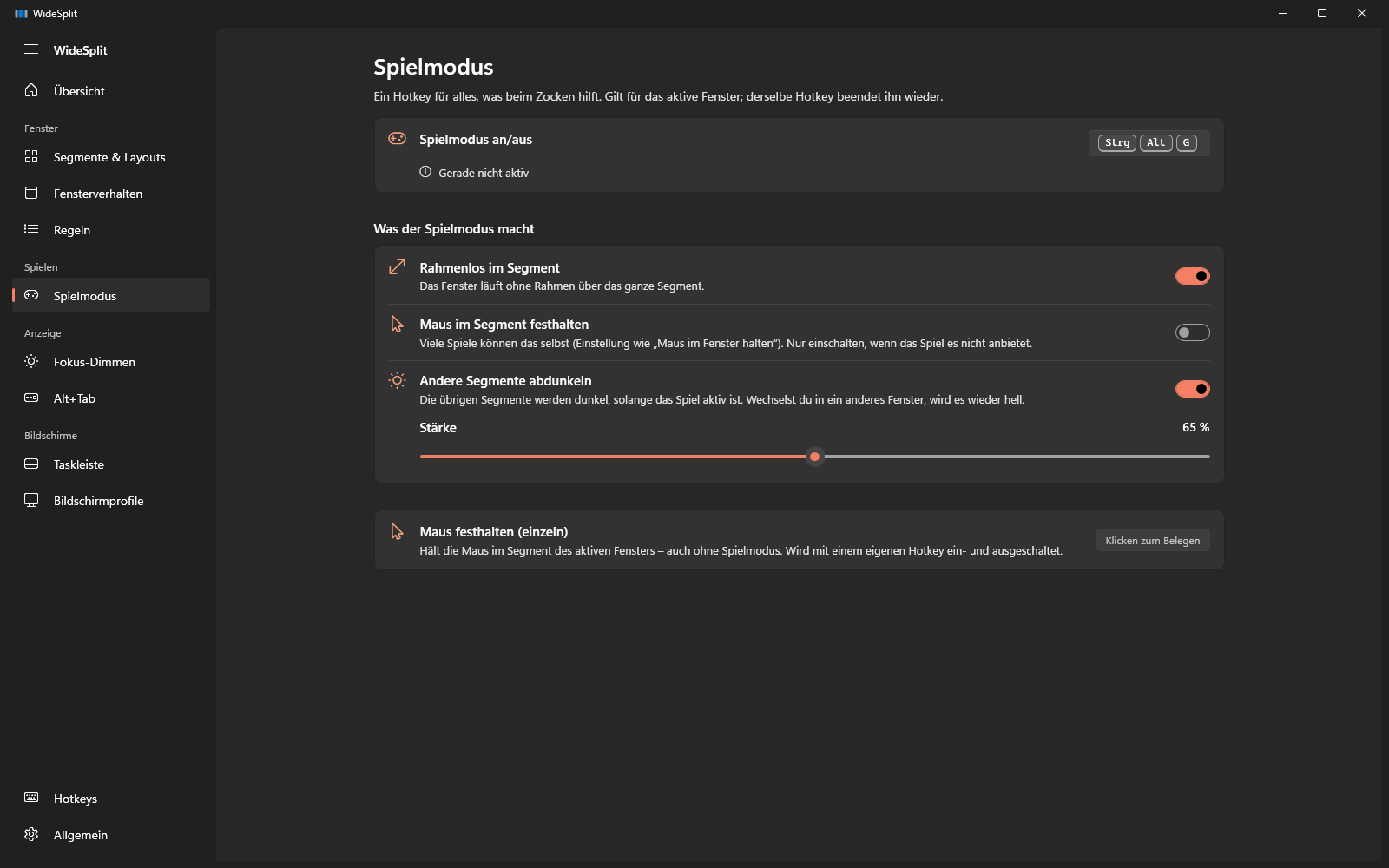
Task: Click cursor icon beside Maus im Segment festhalten
Action: [397, 324]
